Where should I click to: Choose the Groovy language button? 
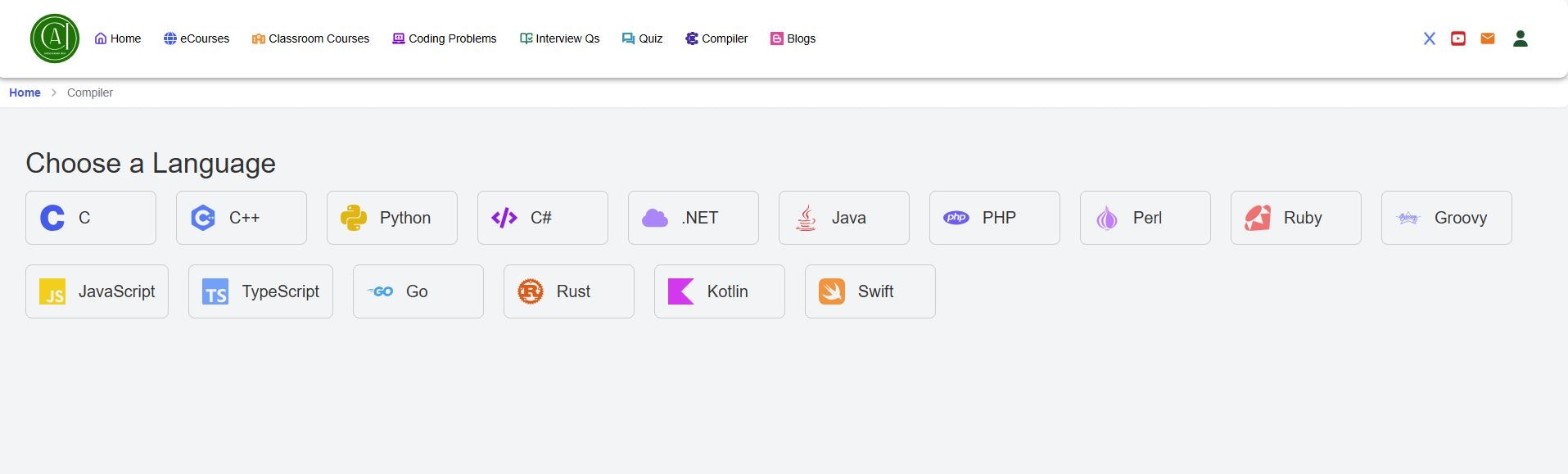coord(1447,218)
